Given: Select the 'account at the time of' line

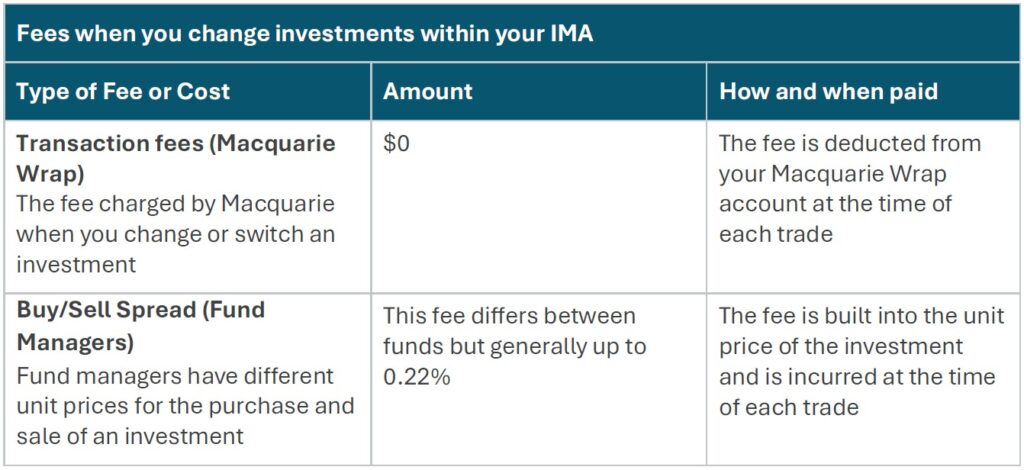Looking at the screenshot, I should [x=835, y=204].
